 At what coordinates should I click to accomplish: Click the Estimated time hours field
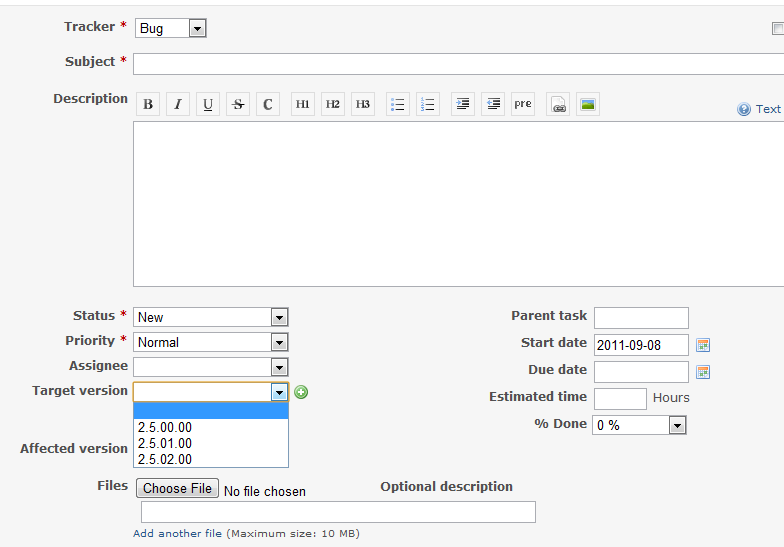tap(620, 399)
